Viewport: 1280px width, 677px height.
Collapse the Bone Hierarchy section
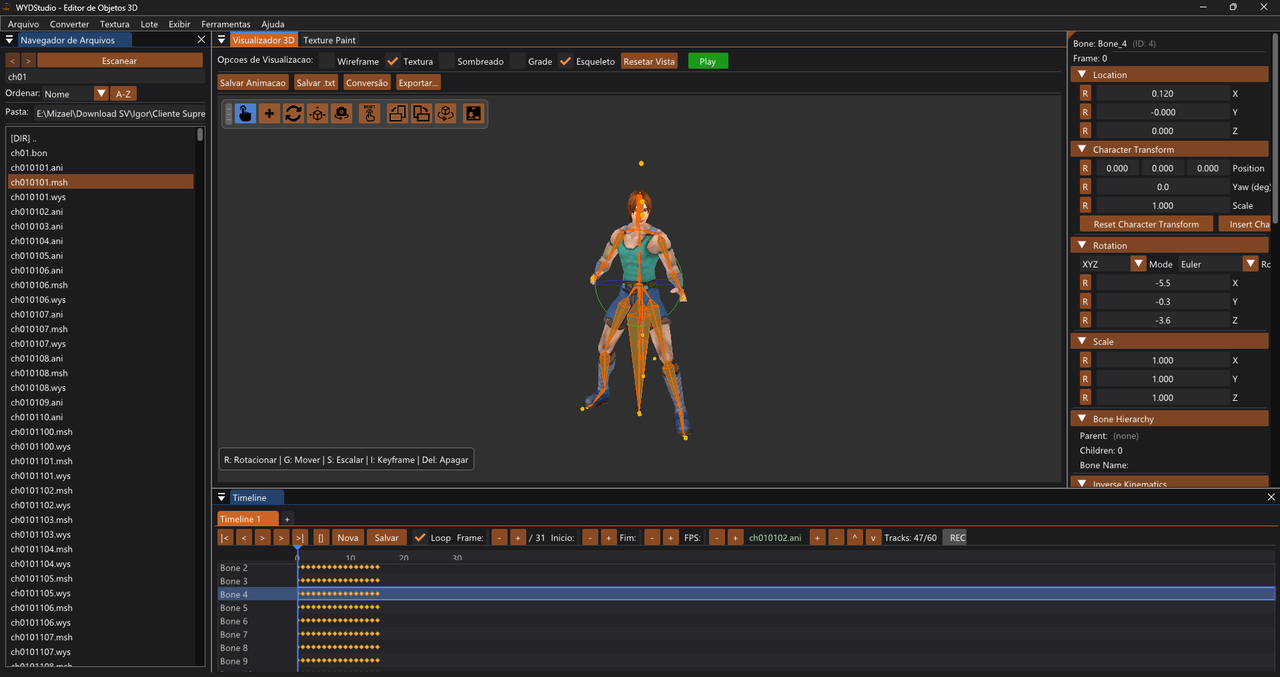click(1082, 420)
